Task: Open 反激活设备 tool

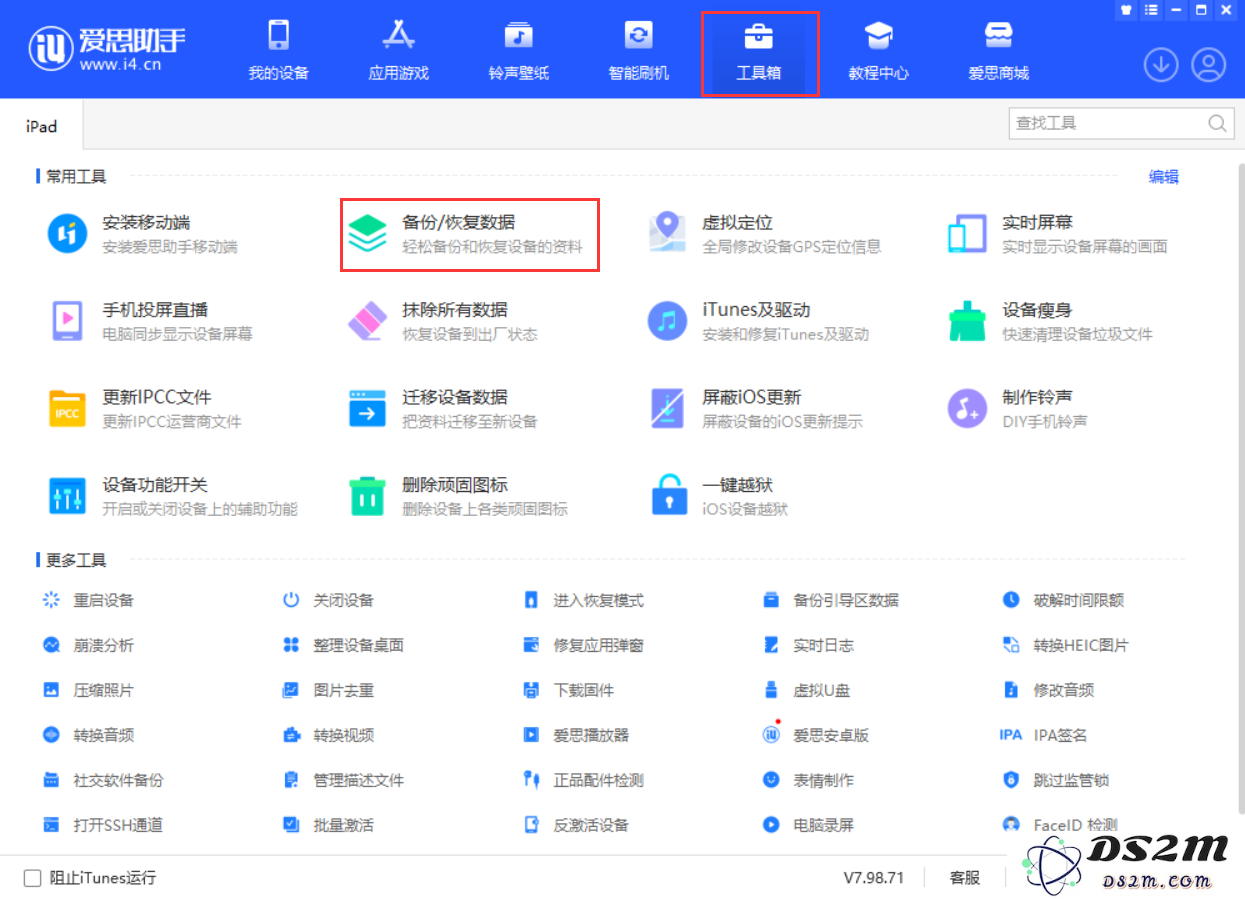Action: click(x=576, y=825)
